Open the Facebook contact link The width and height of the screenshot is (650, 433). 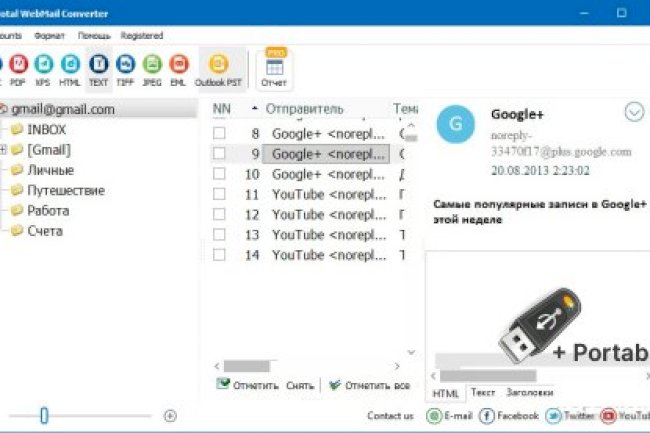(x=510, y=416)
